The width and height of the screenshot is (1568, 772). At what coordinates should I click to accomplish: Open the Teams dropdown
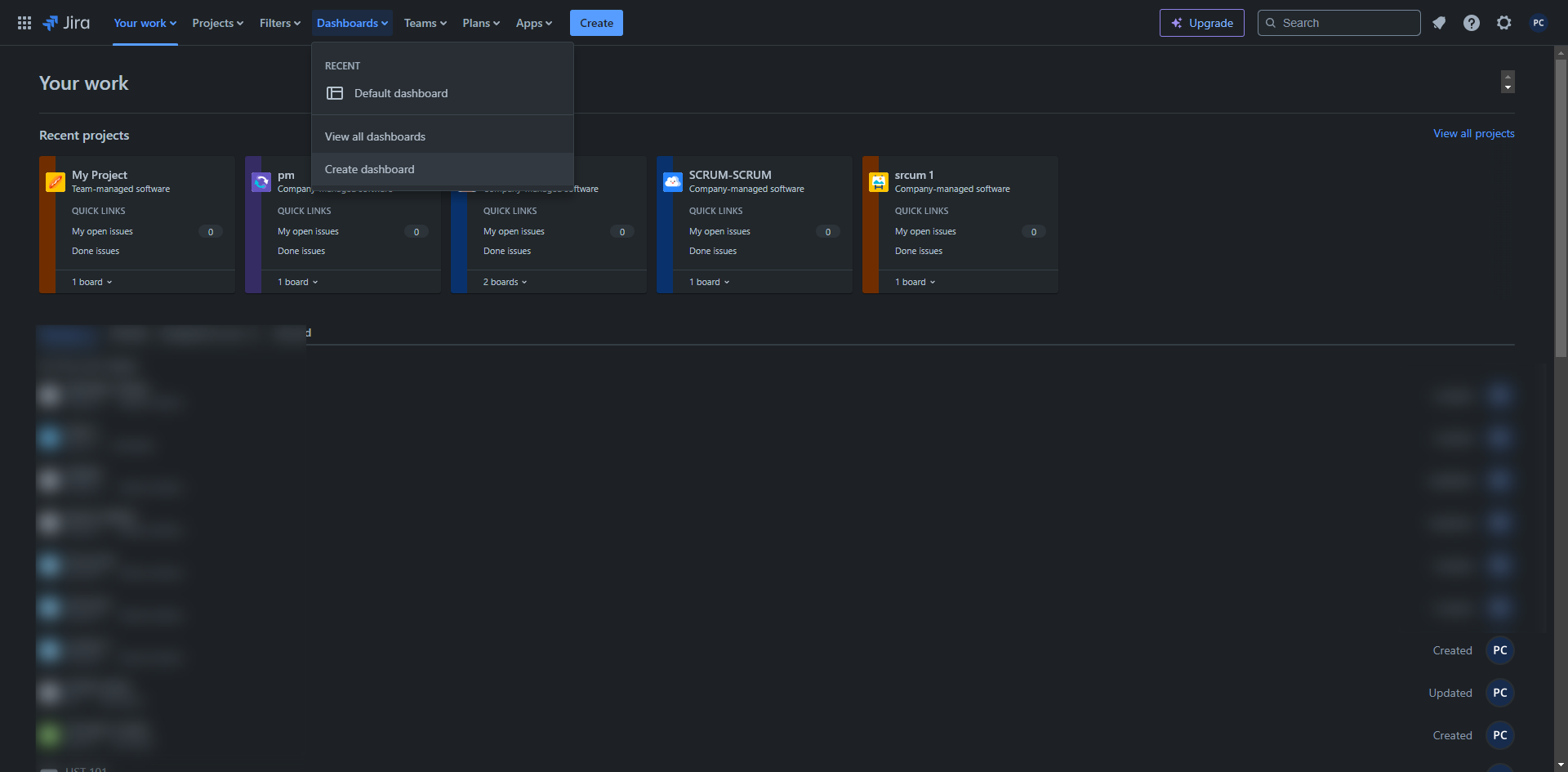coord(425,23)
